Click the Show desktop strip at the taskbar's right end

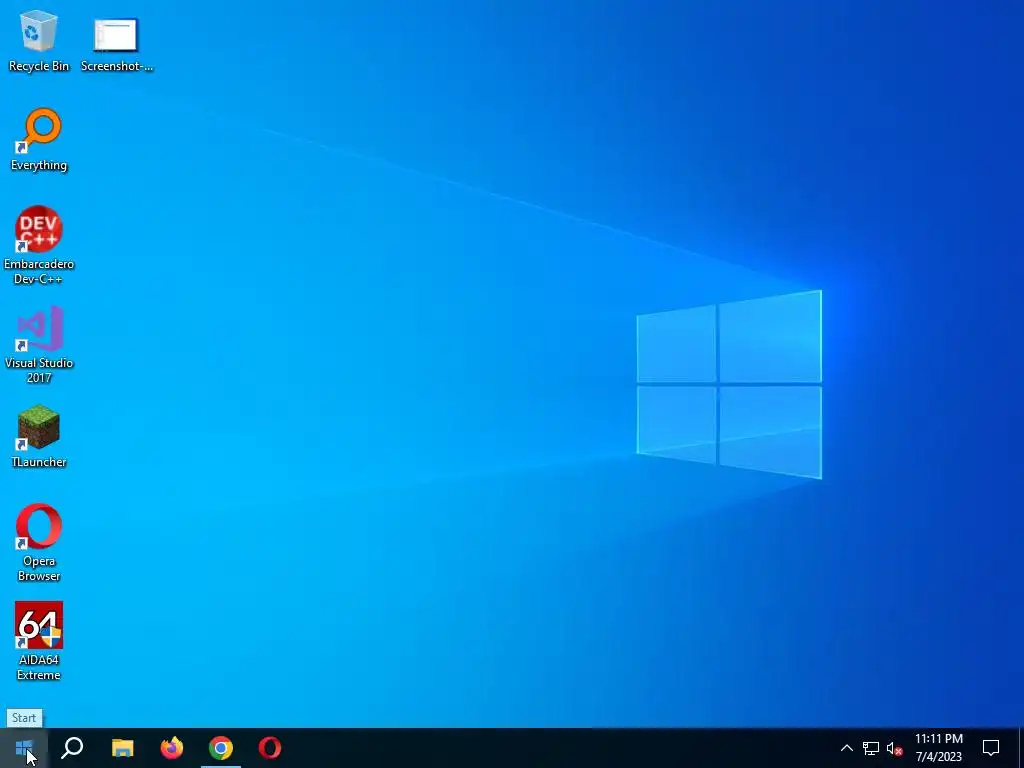pyautogui.click(x=1021, y=748)
